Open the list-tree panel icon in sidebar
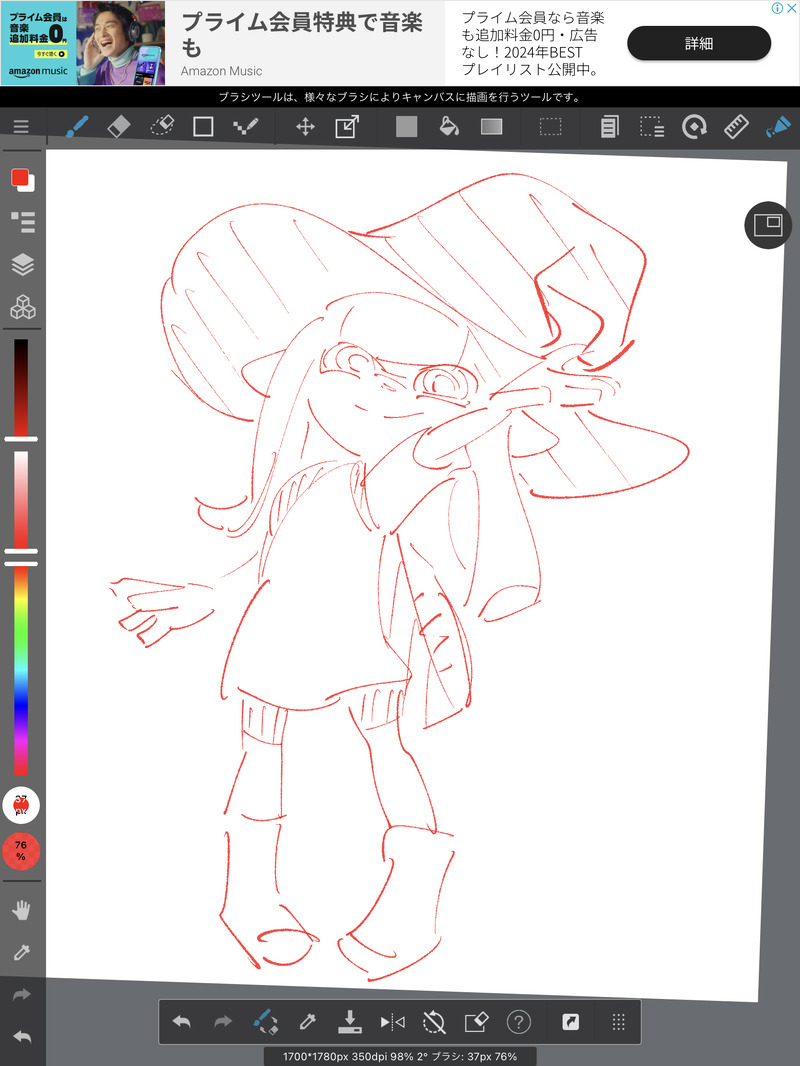Screen dimensions: 800x1066 click(22, 222)
